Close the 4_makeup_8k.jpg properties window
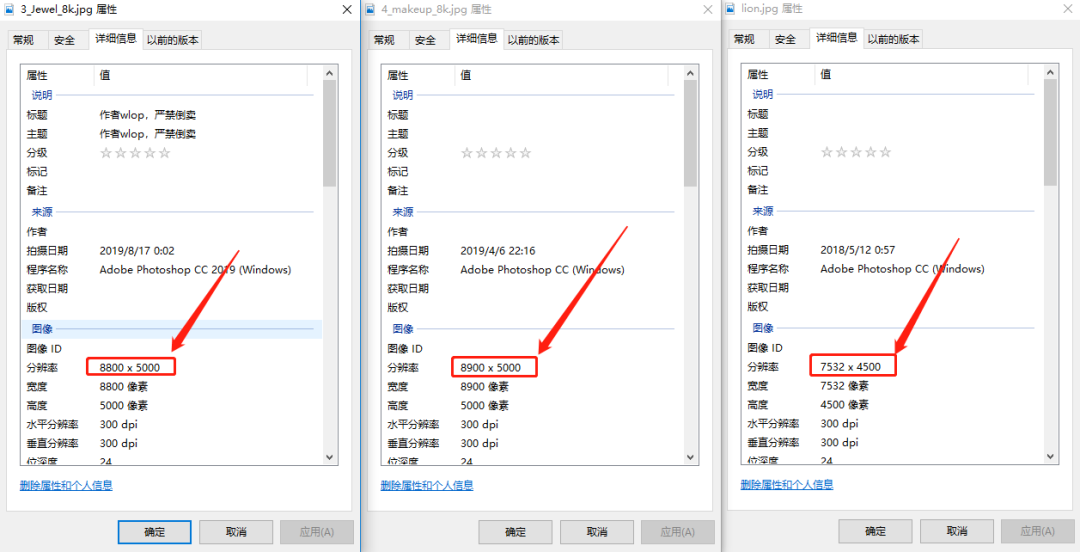Screen dimensions: 1080x552 coord(707,10)
